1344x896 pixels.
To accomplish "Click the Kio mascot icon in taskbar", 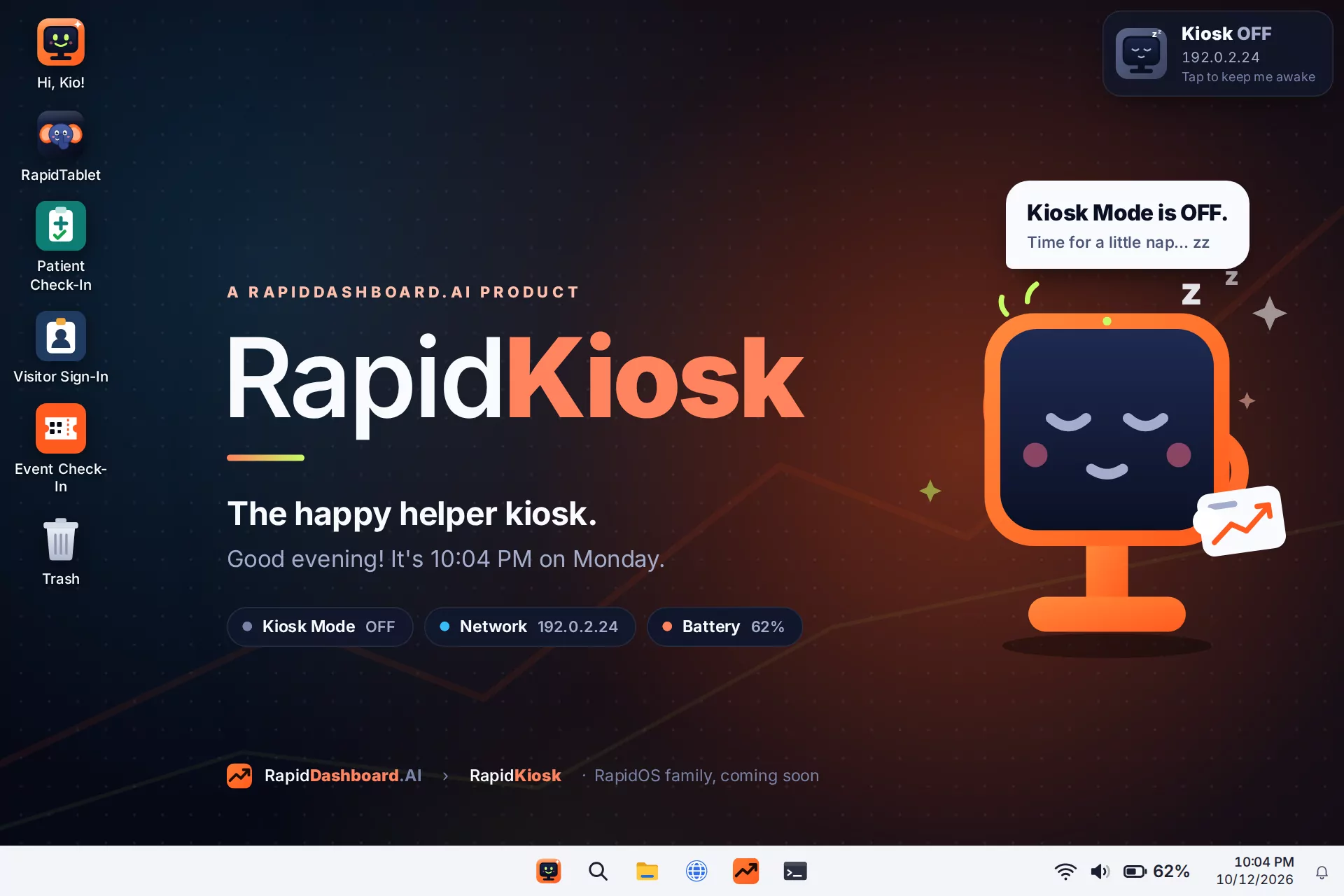I will click(x=549, y=871).
